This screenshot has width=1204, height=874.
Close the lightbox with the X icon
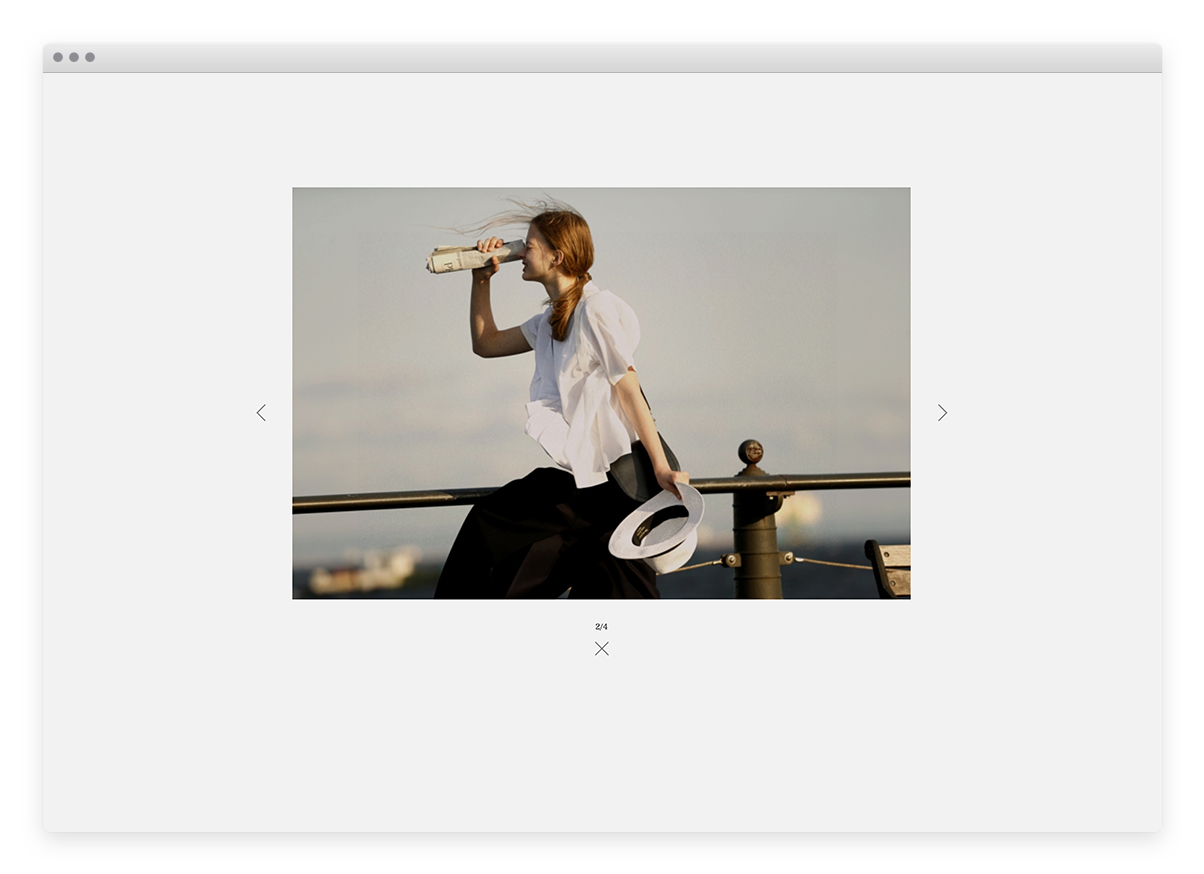[601, 649]
